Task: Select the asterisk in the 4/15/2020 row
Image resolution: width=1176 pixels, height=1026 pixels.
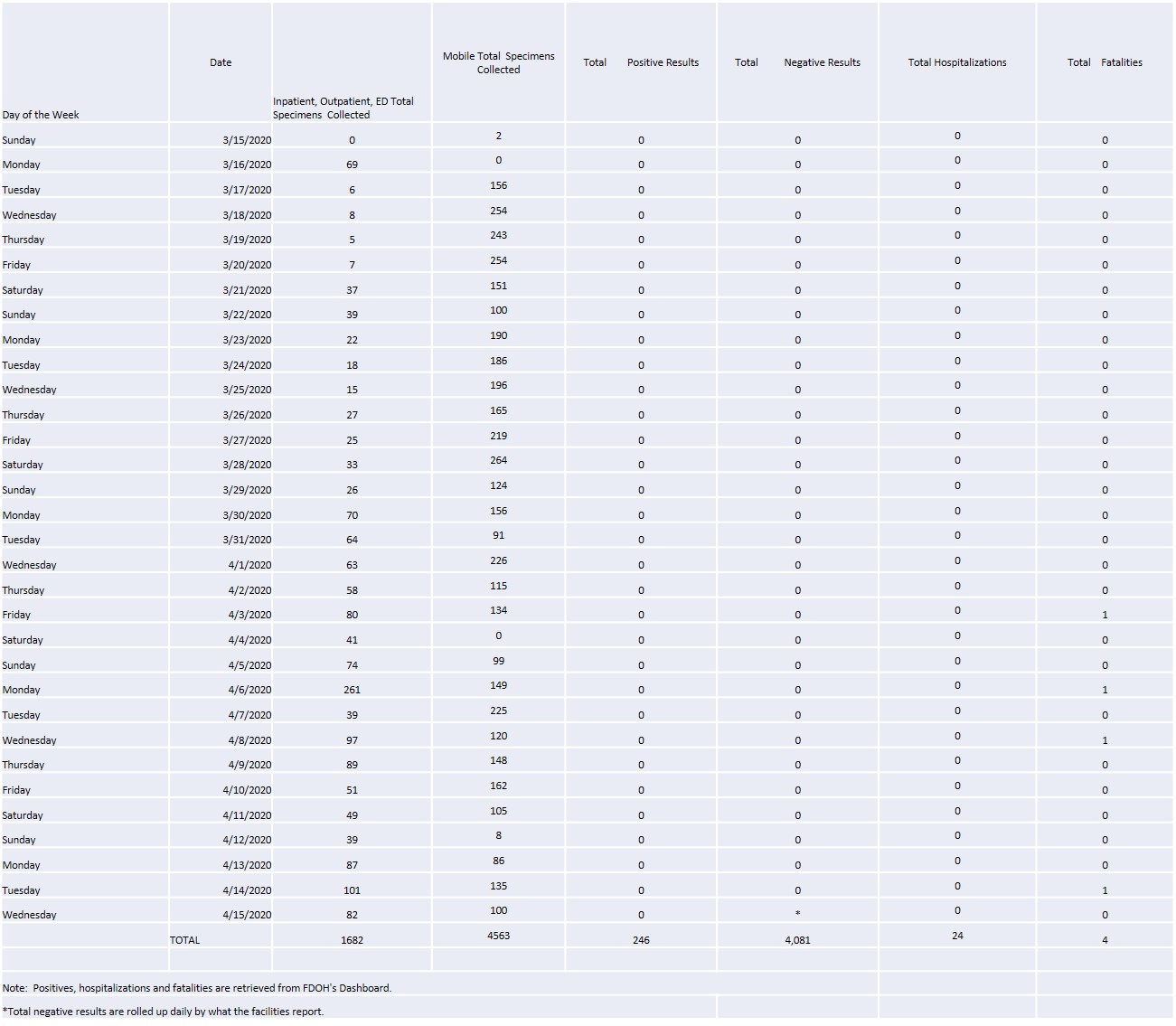Action: [797, 915]
